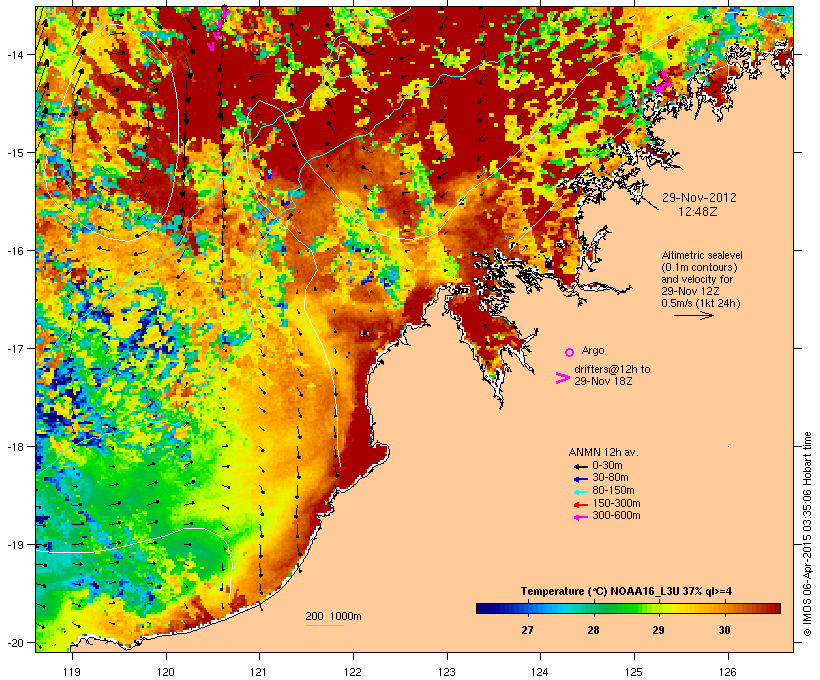The image size is (820, 680).
Task: Click the magenta 300-600m legend arrow
Action: 580,517
